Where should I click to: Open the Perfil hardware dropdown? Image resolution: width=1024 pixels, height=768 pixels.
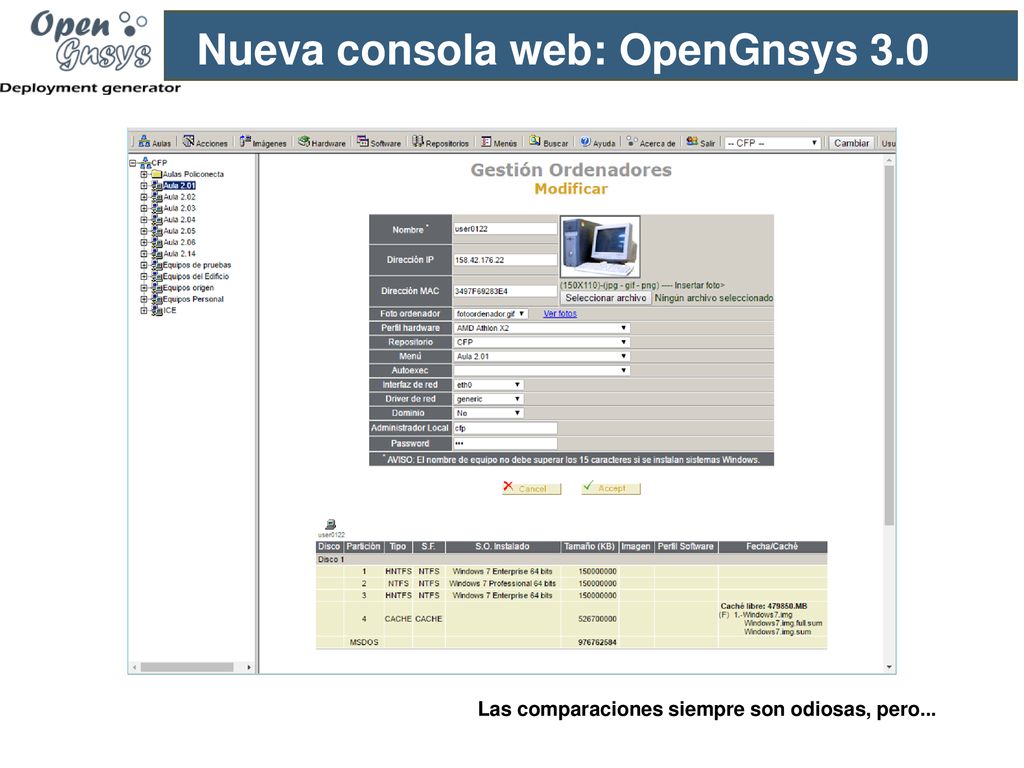[x=542, y=328]
